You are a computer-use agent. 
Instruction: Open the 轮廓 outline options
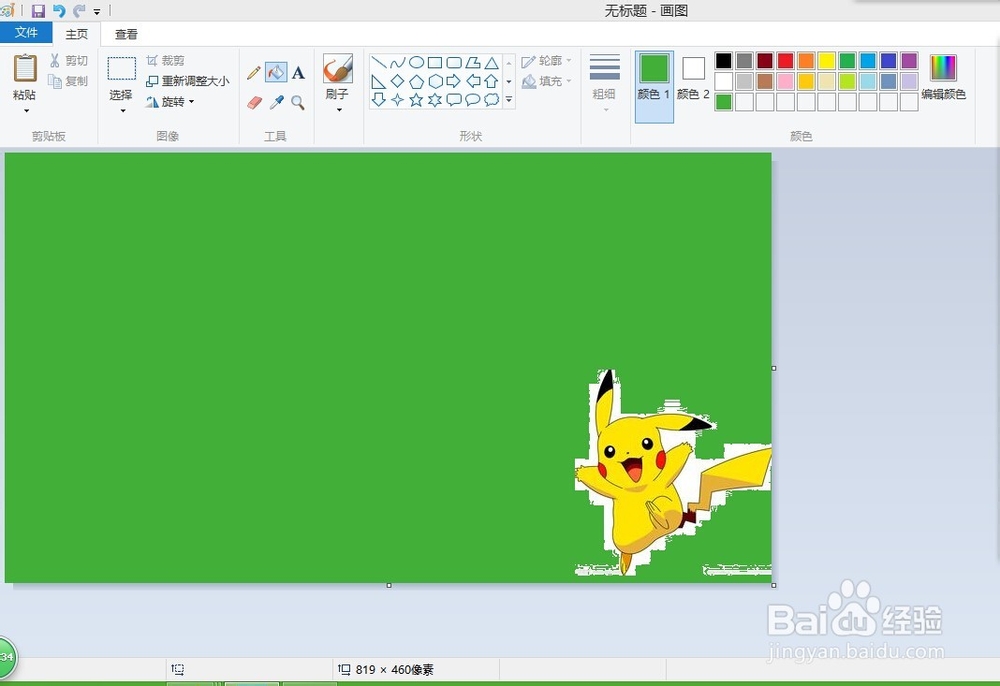click(548, 61)
